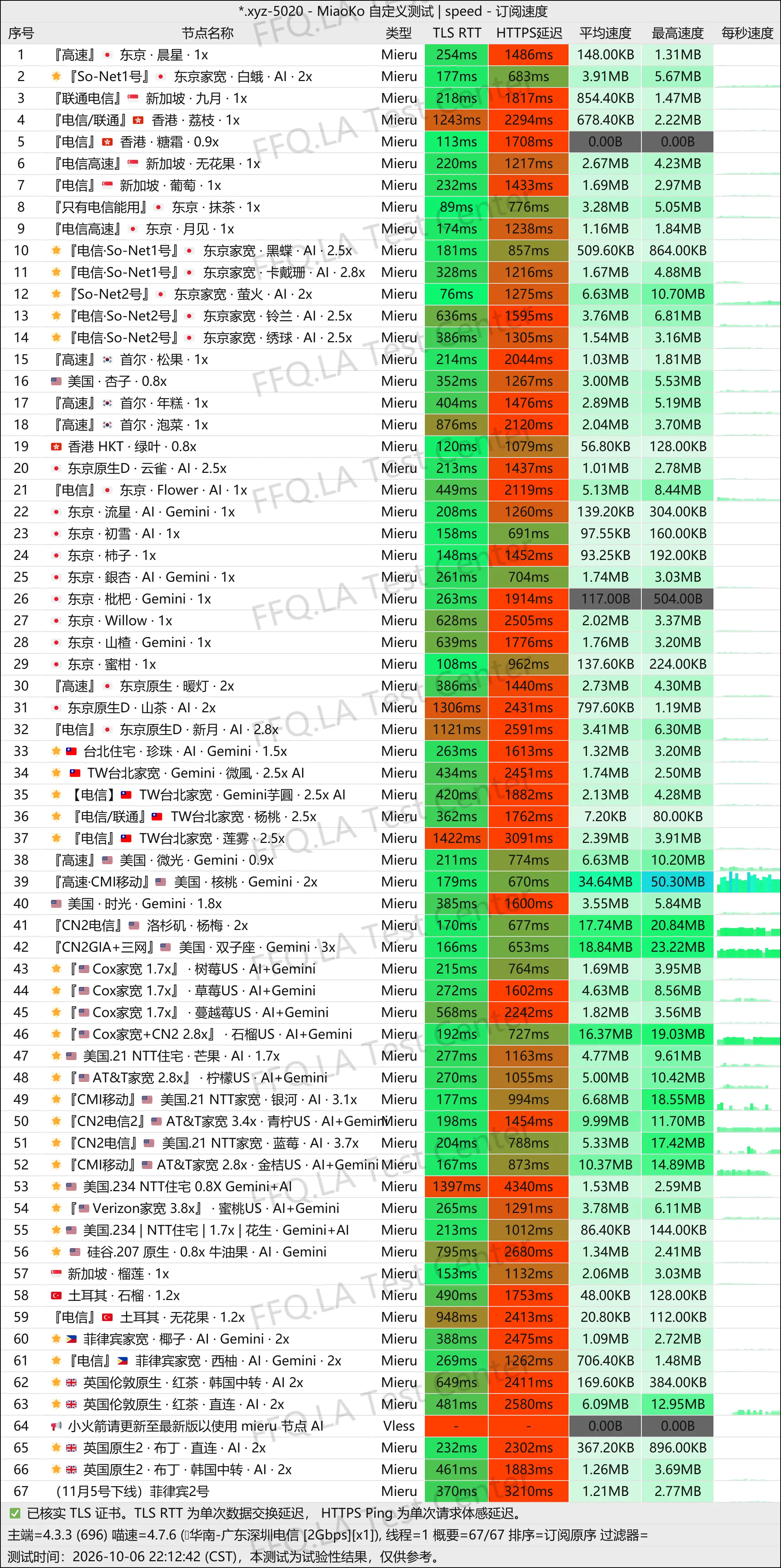Screen dimensions: 781x1568
Task: Click the Korea flag beside 首尔·松果
Action: pyautogui.click(x=107, y=360)
